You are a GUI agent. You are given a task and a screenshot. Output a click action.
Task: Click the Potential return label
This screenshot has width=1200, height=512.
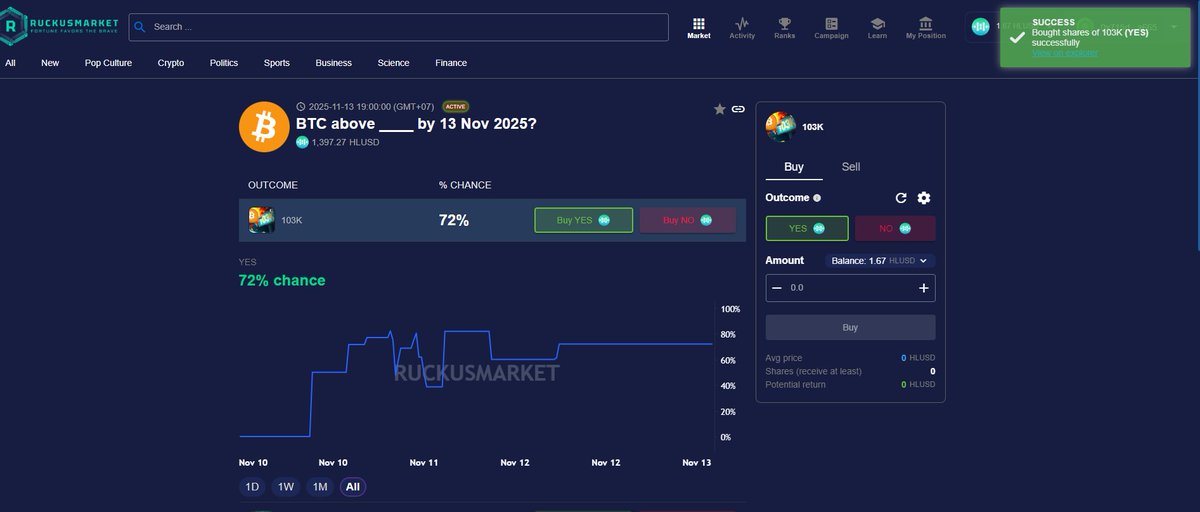pyautogui.click(x=796, y=384)
